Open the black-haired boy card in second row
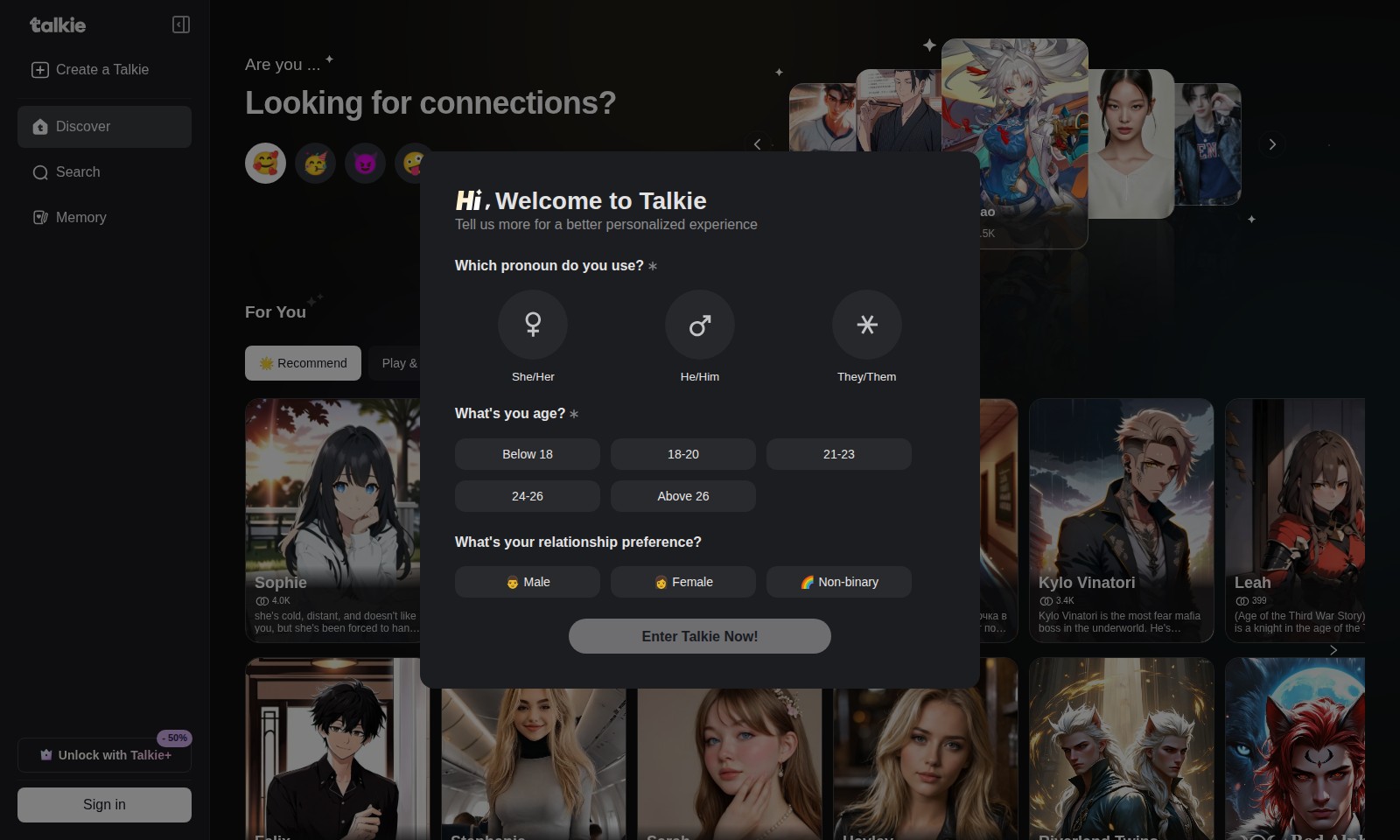The image size is (1400, 840). coord(337,748)
